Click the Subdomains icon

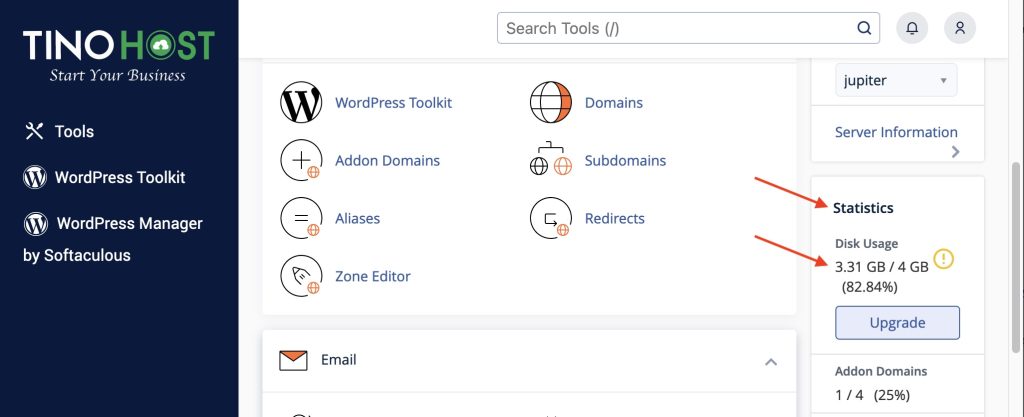coord(551,159)
